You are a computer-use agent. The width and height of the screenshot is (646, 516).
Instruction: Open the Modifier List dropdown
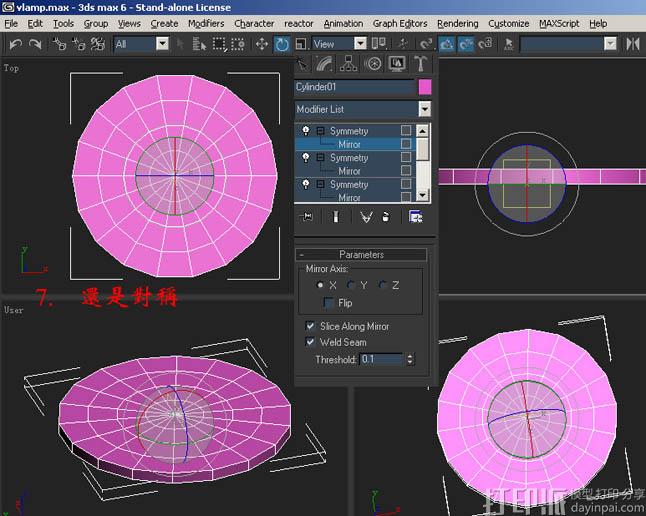(424, 109)
